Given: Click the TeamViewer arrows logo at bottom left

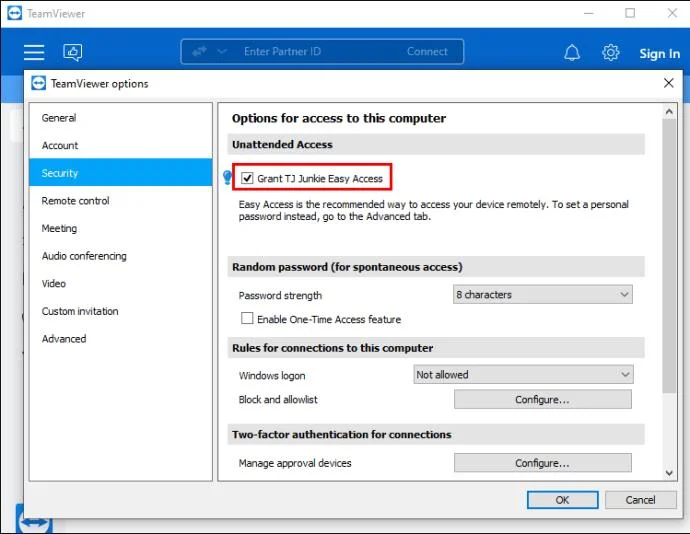Looking at the screenshot, I should (34, 521).
